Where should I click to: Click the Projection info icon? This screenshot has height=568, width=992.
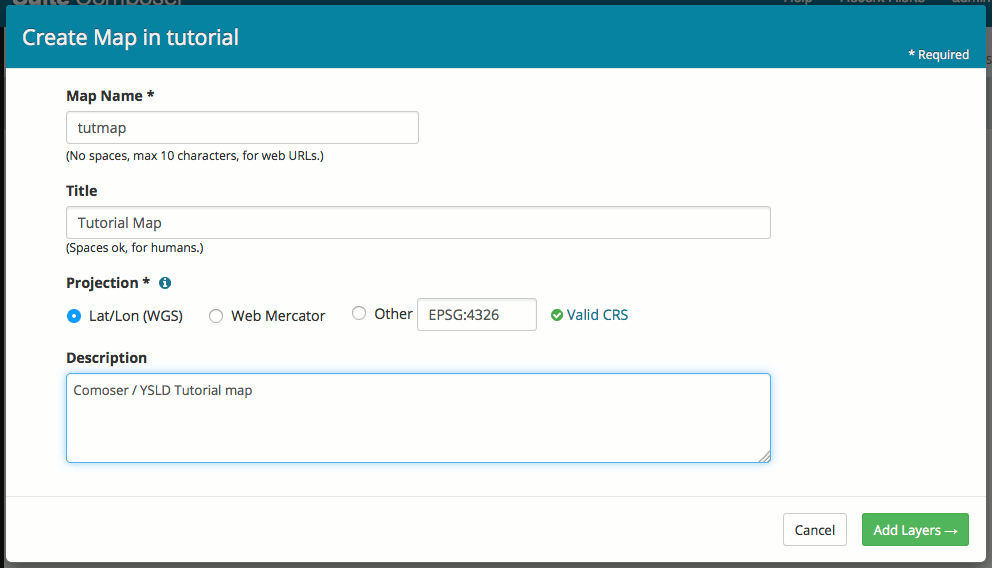pyautogui.click(x=165, y=283)
